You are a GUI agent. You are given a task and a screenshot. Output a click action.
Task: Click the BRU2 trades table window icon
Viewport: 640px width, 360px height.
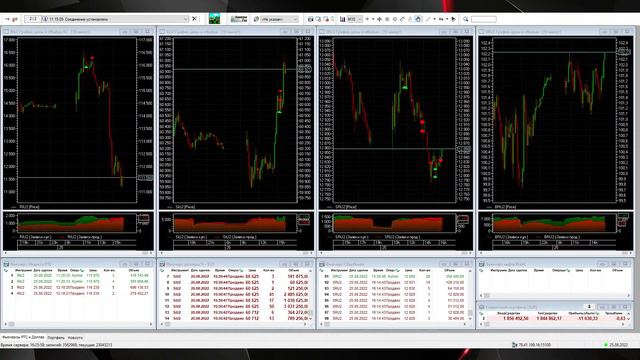point(482,264)
